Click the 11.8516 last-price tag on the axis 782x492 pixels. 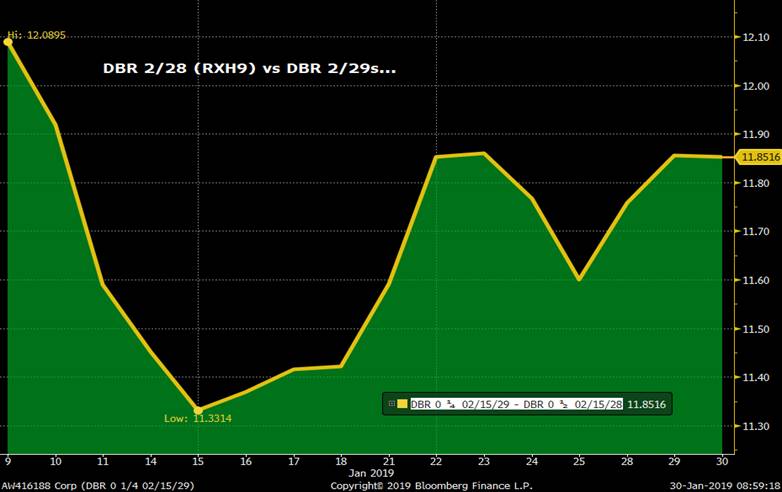click(759, 157)
